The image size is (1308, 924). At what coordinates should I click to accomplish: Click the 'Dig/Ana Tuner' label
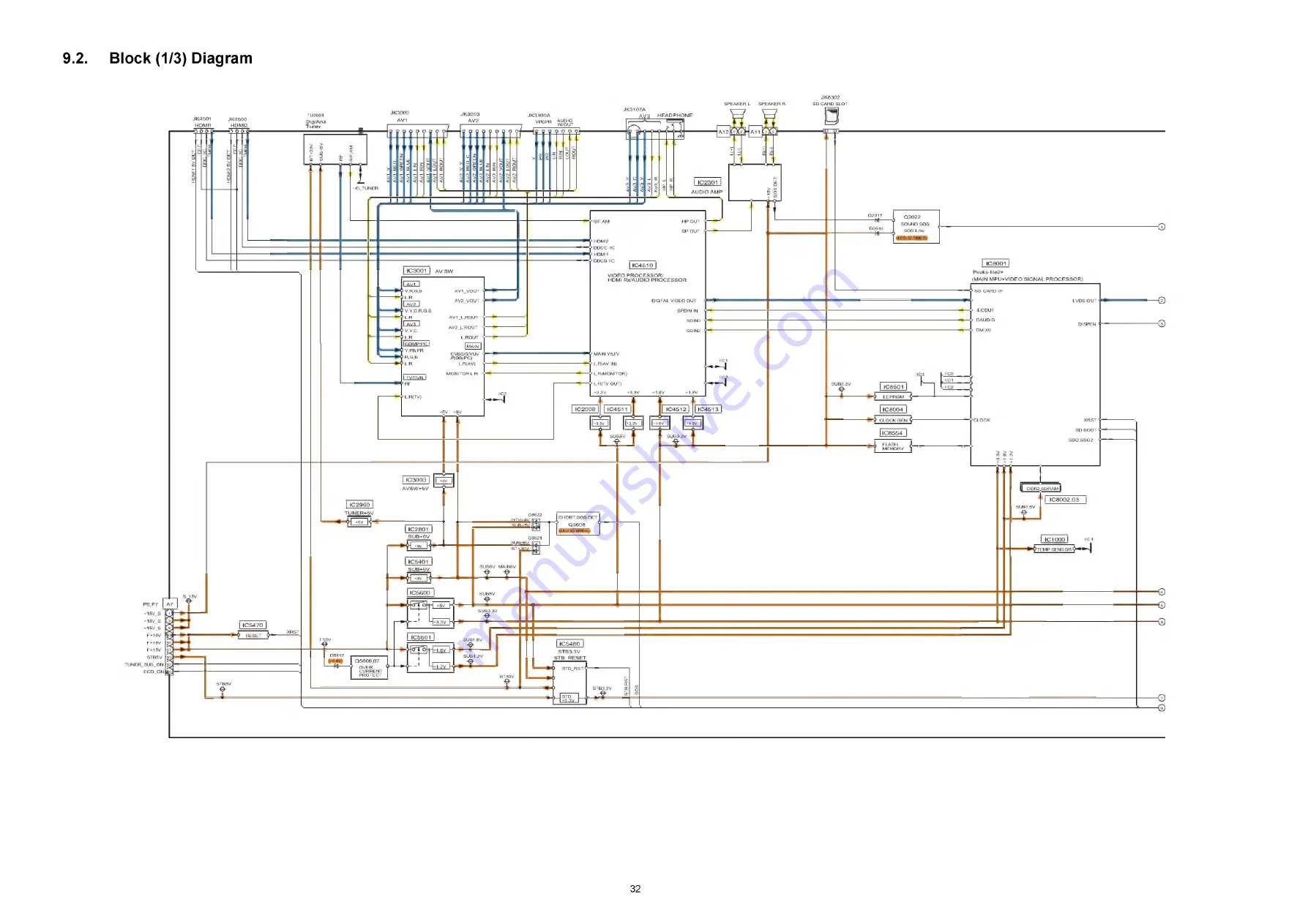tap(315, 124)
